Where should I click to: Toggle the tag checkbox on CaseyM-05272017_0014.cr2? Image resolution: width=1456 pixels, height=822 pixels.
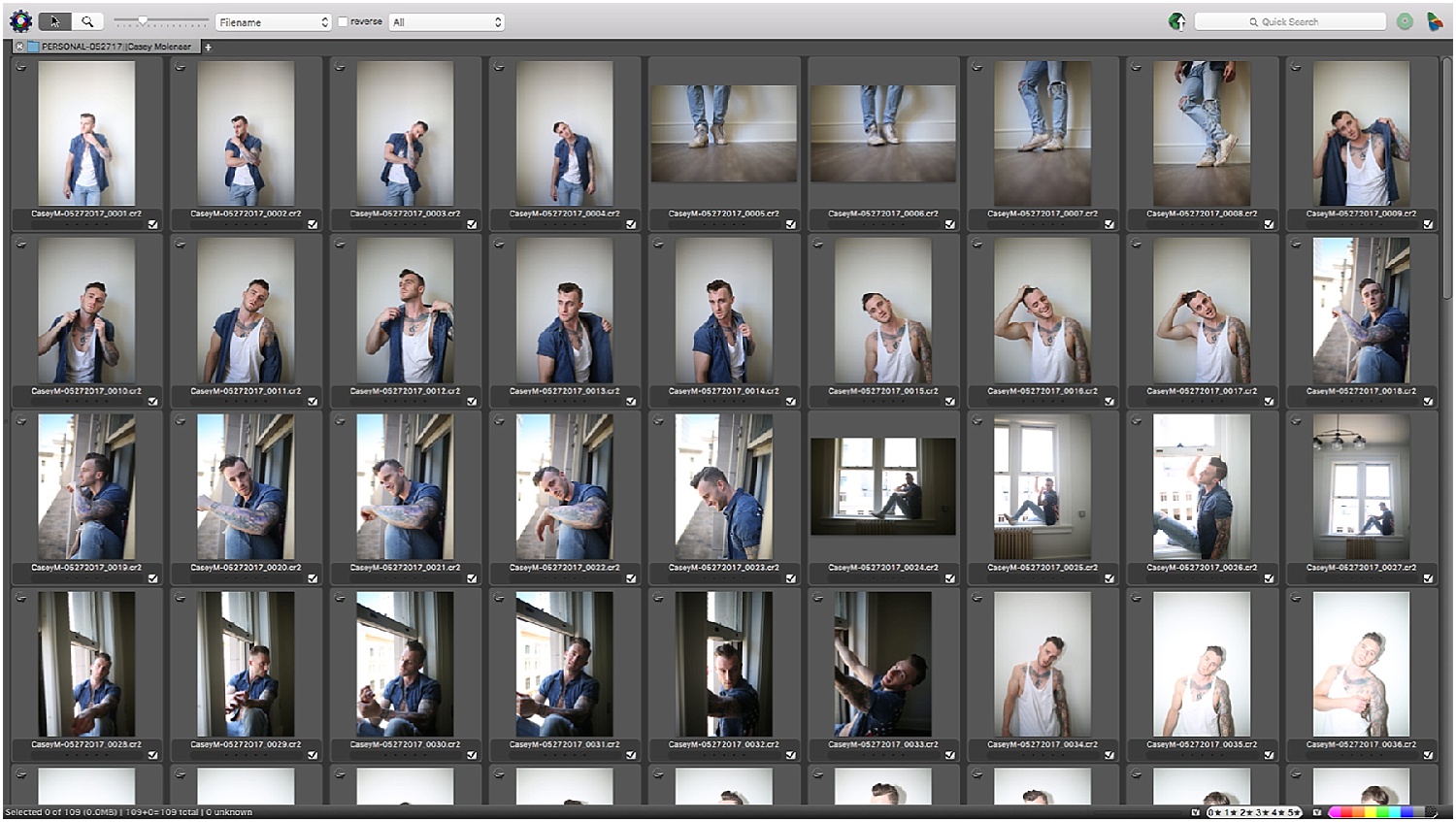tap(790, 402)
